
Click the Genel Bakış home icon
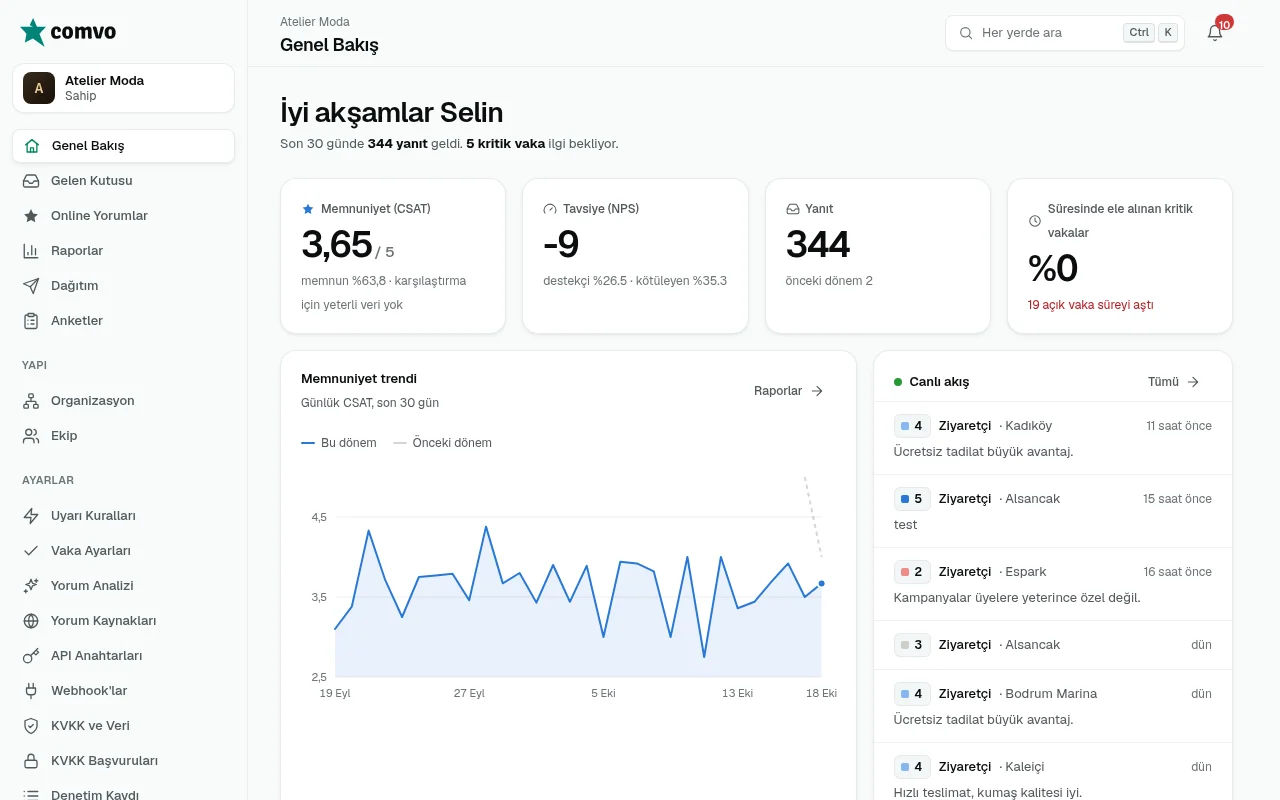tap(32, 146)
